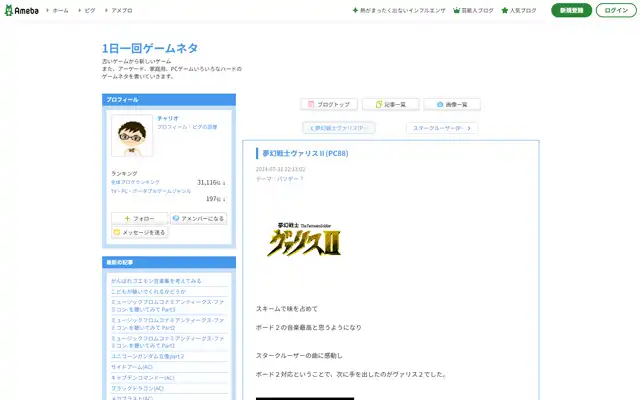Viewport: 640px width, 400px height.
Task: Open recent post ユニコーンガンダム立像part２
Action: [147, 356]
